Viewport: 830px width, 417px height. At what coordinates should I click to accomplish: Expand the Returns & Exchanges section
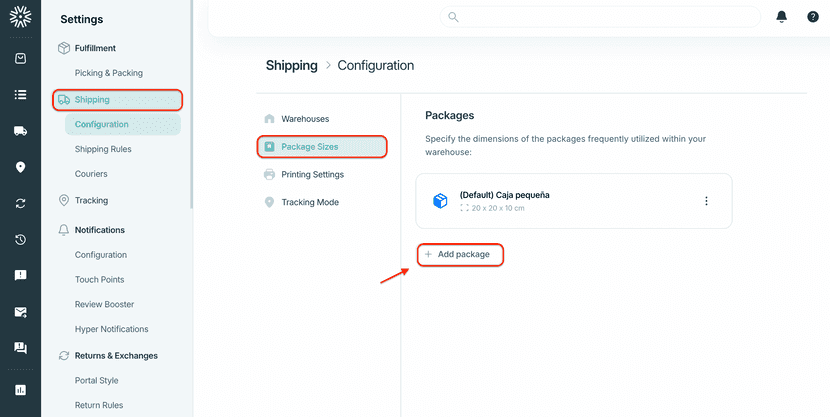[116, 355]
